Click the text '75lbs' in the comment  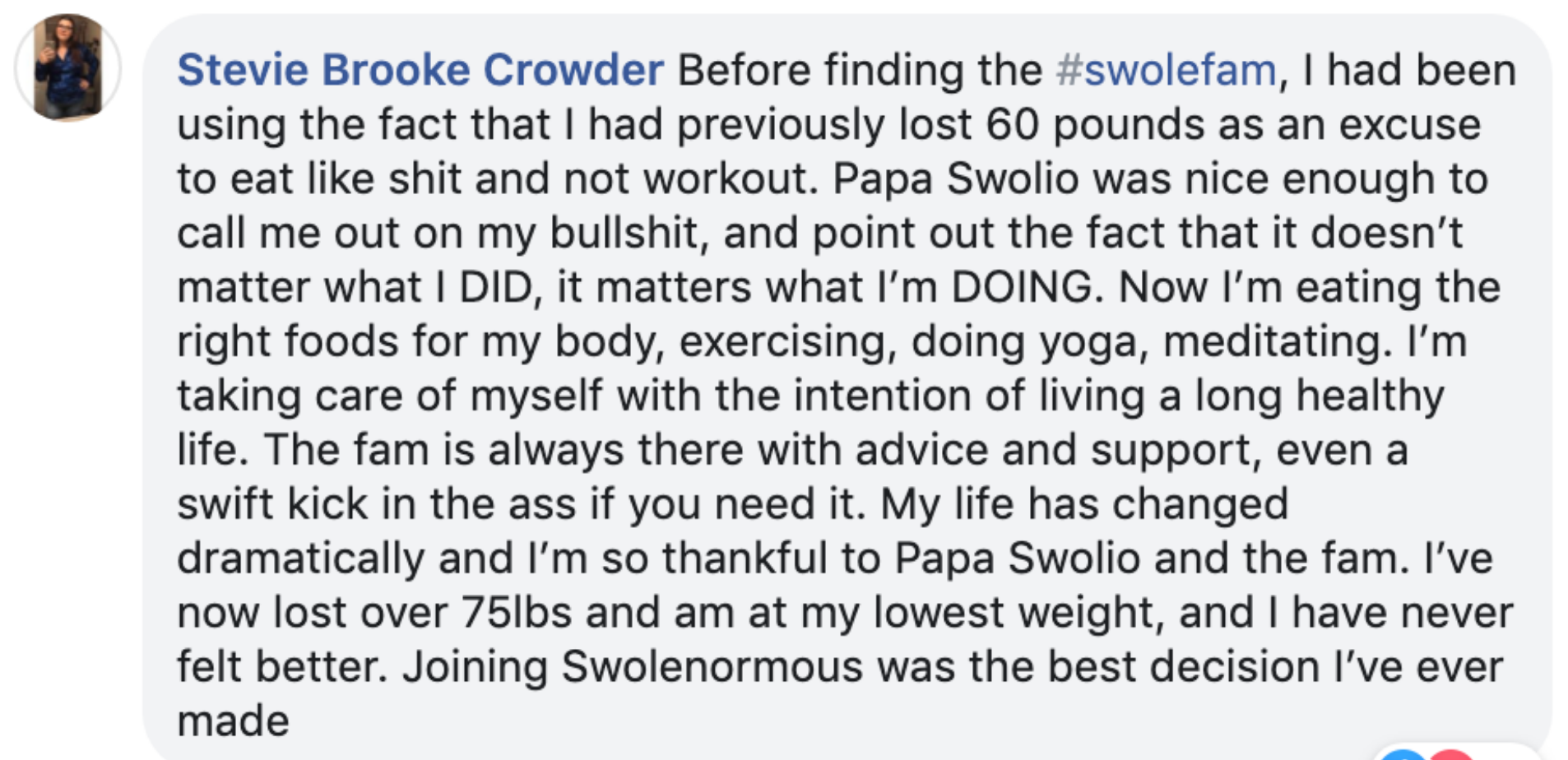pyautogui.click(x=517, y=612)
